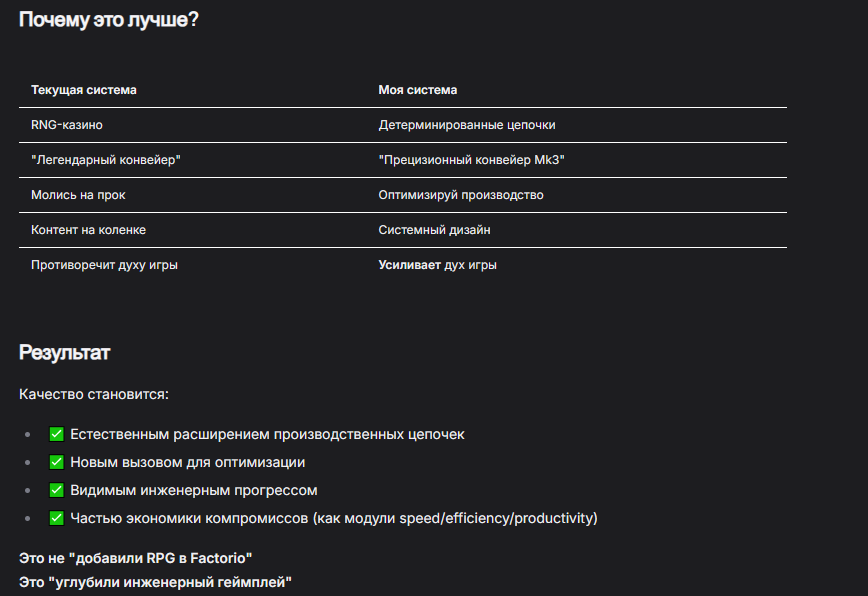Screen dimensions: 868x596
Task: Click the Качество становится: paragraph
Action: (x=94, y=394)
